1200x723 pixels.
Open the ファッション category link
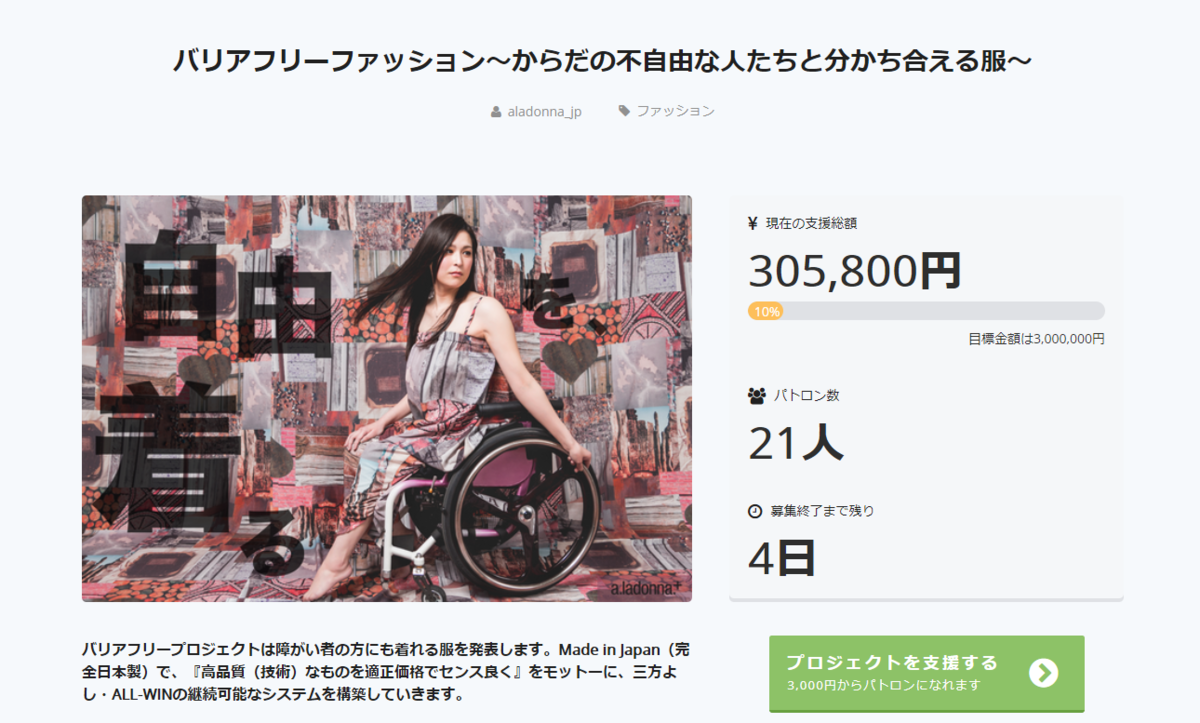(675, 111)
